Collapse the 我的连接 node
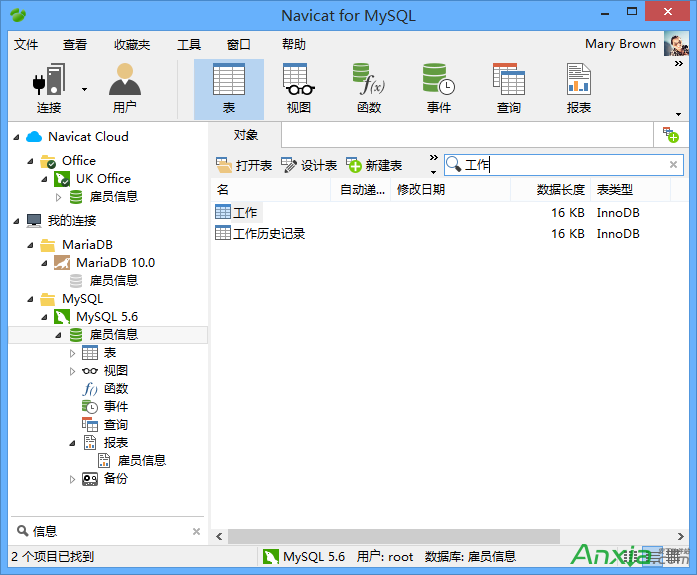 (x=16, y=221)
